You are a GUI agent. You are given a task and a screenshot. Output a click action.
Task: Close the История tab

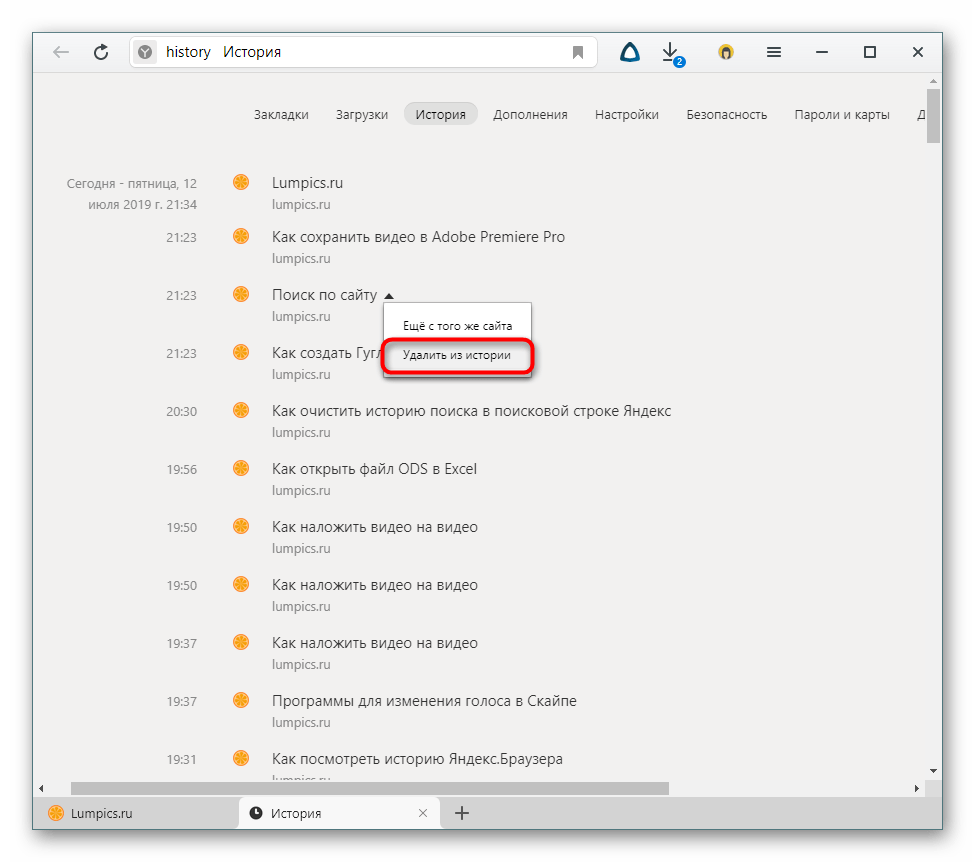pyautogui.click(x=423, y=813)
